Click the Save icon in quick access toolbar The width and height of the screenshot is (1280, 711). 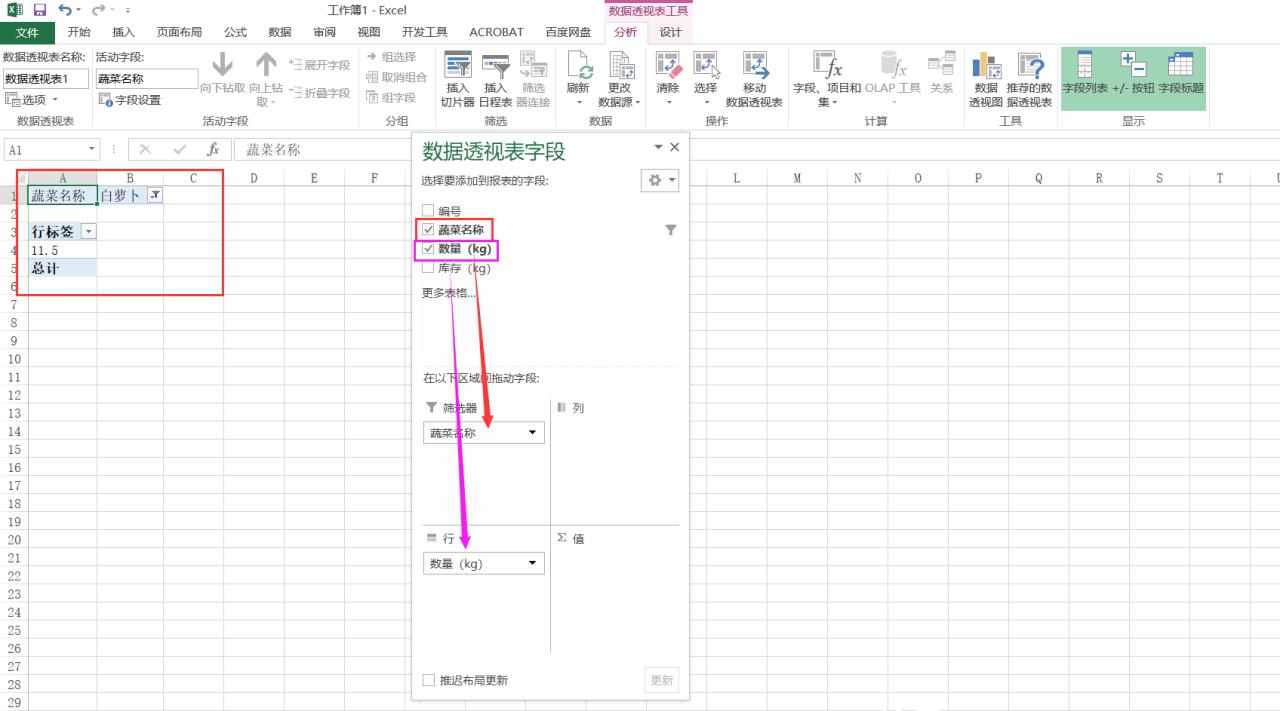click(x=40, y=10)
